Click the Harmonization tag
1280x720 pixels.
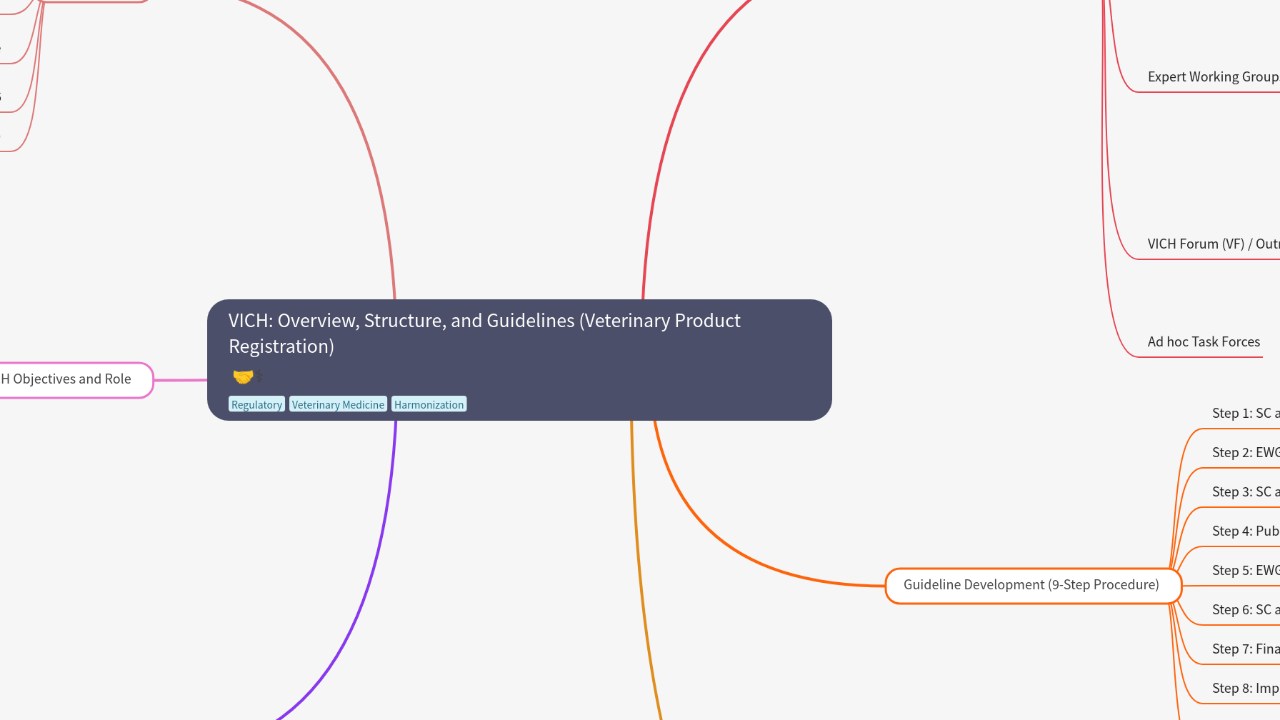tap(429, 405)
